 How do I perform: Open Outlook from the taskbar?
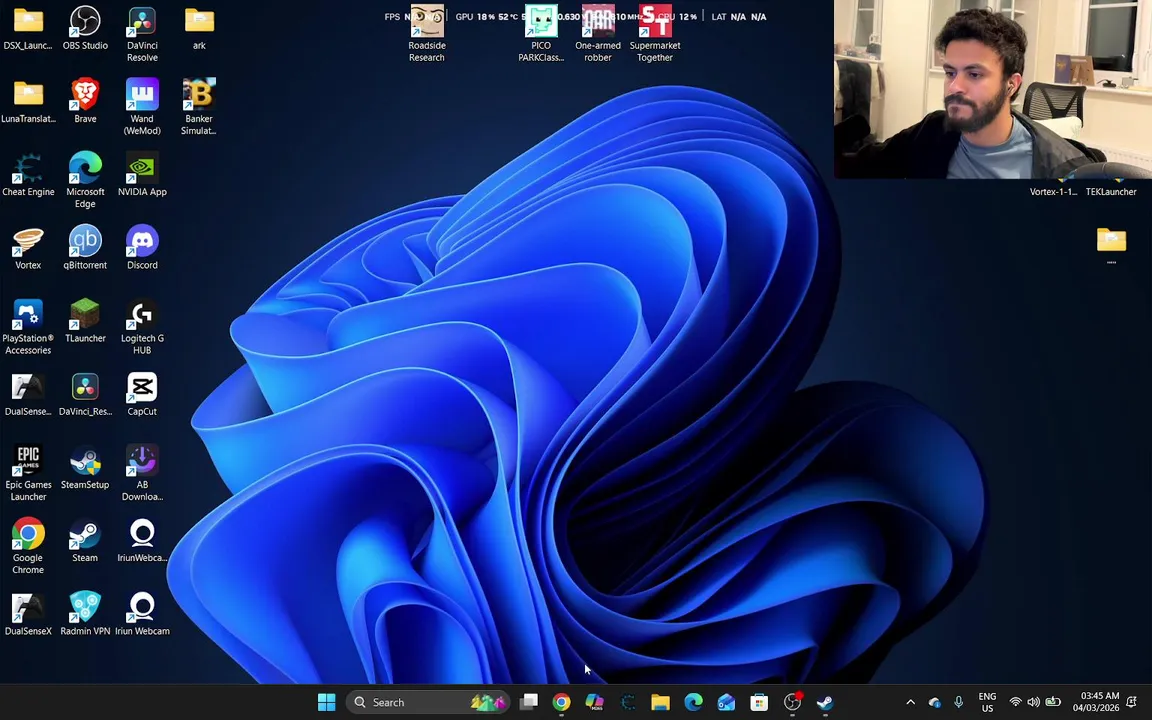pyautogui.click(x=726, y=702)
